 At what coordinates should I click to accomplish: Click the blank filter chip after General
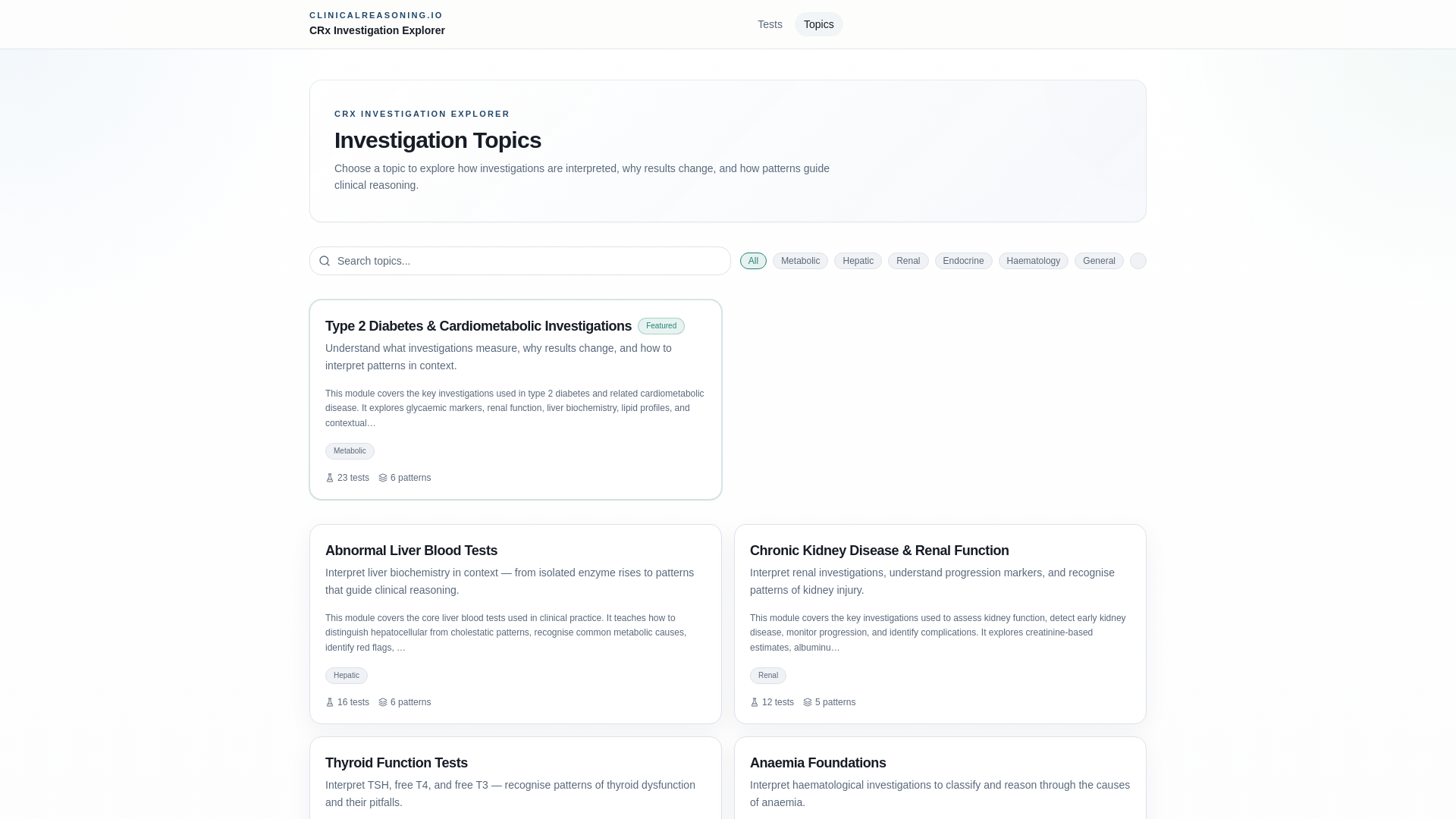coord(1138,261)
